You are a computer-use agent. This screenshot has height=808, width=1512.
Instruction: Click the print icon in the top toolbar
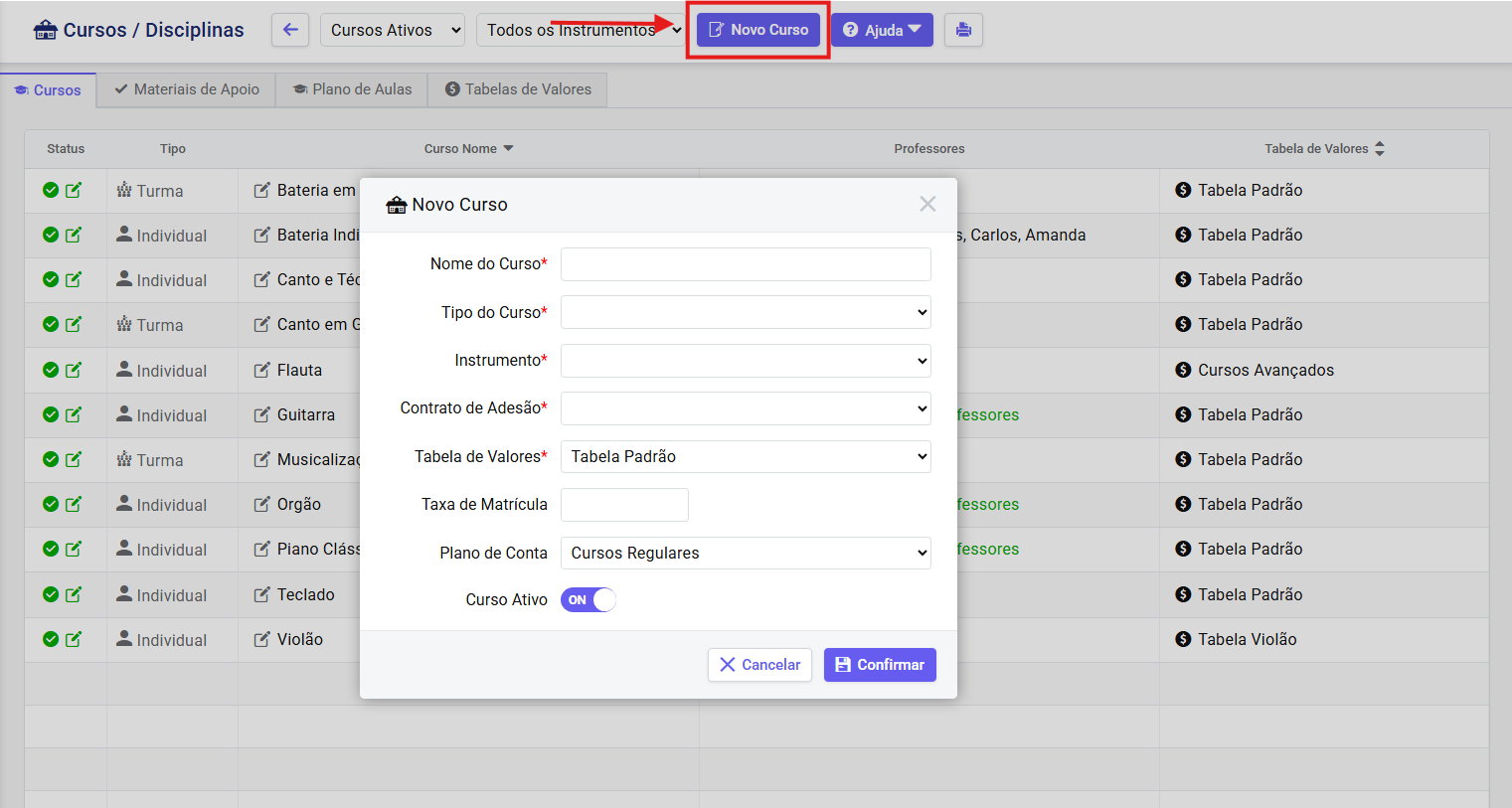coord(962,30)
